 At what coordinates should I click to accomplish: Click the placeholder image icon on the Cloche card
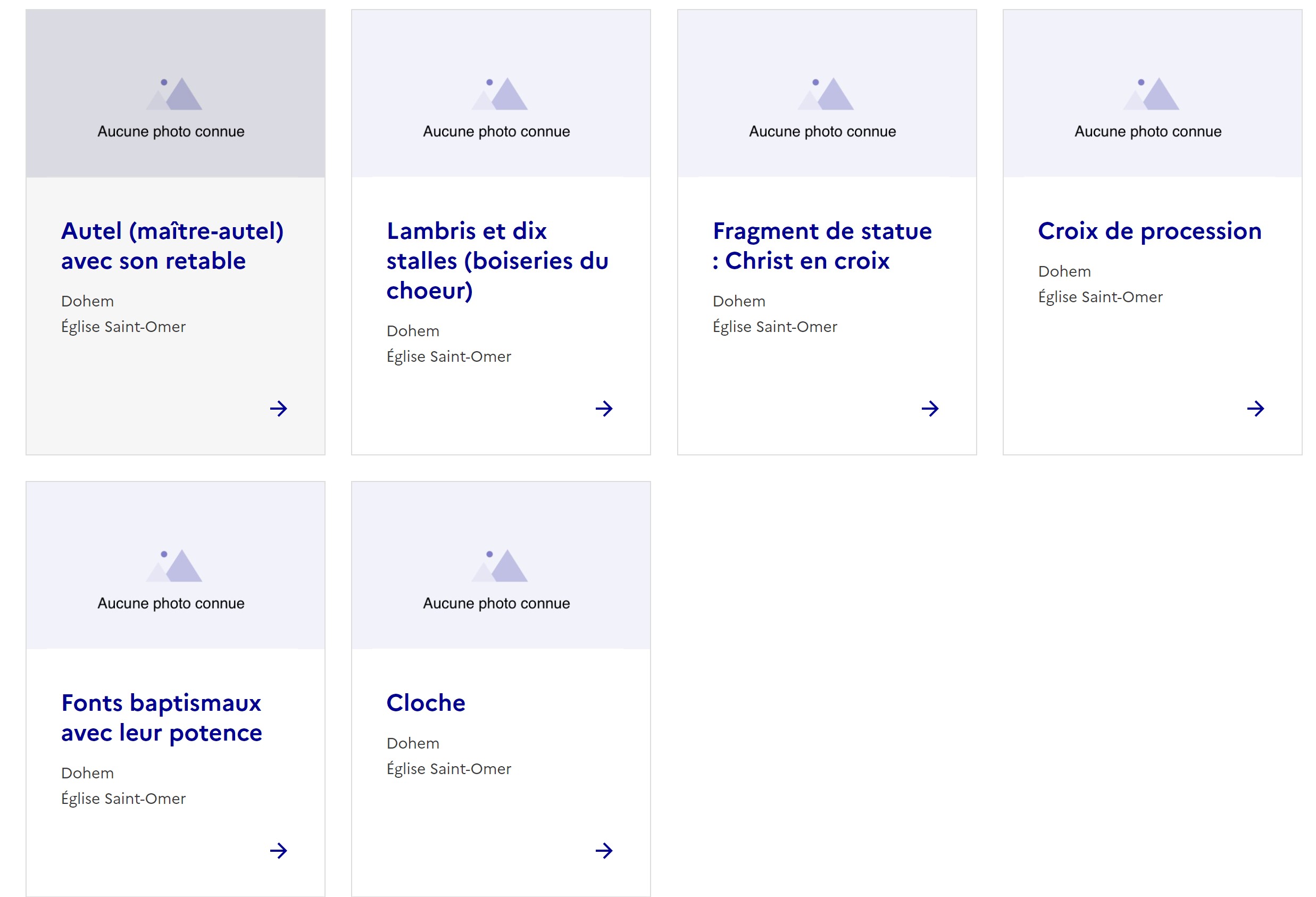coord(500,566)
